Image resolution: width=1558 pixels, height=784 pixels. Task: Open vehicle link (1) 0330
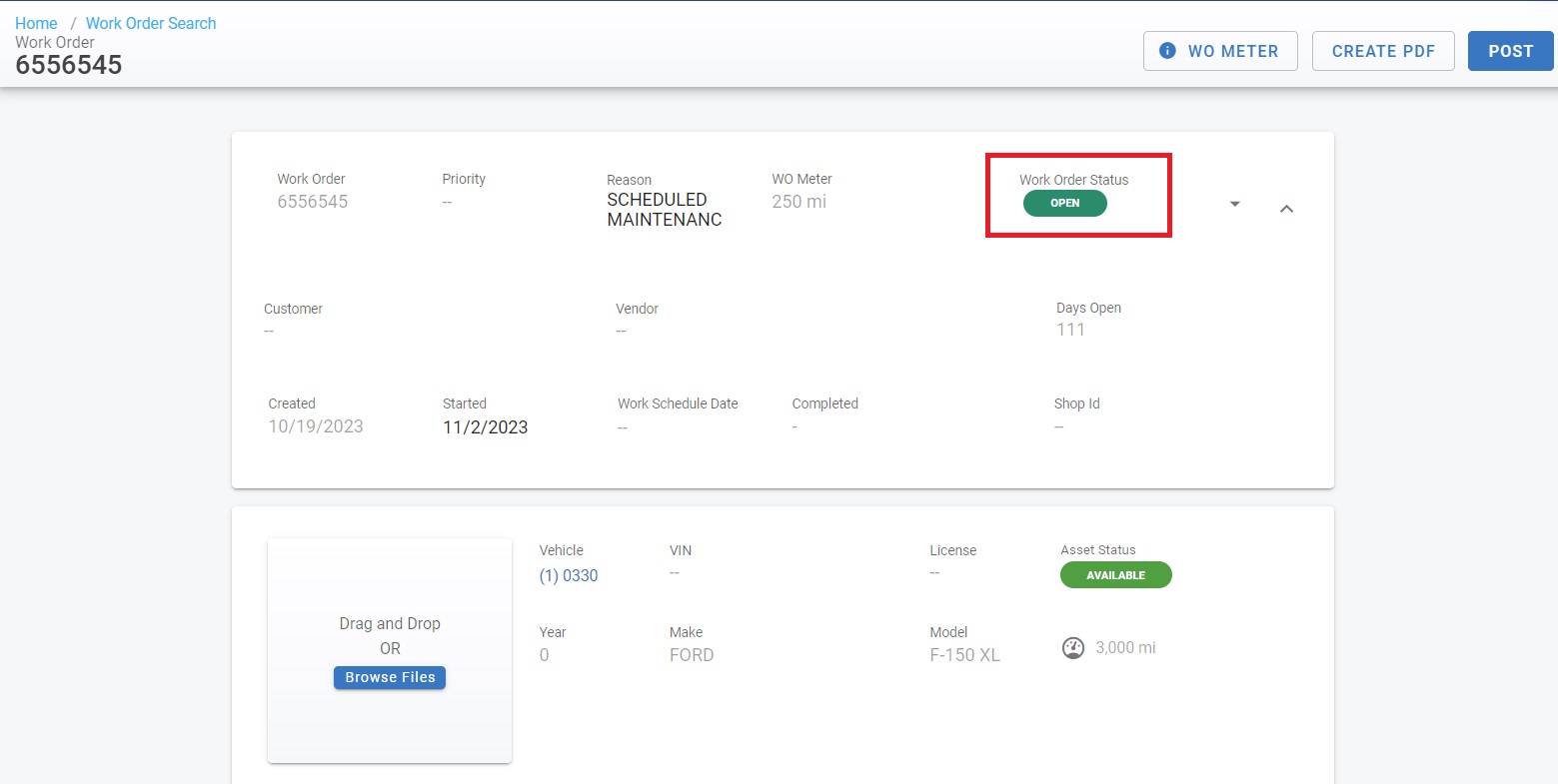[x=569, y=575]
